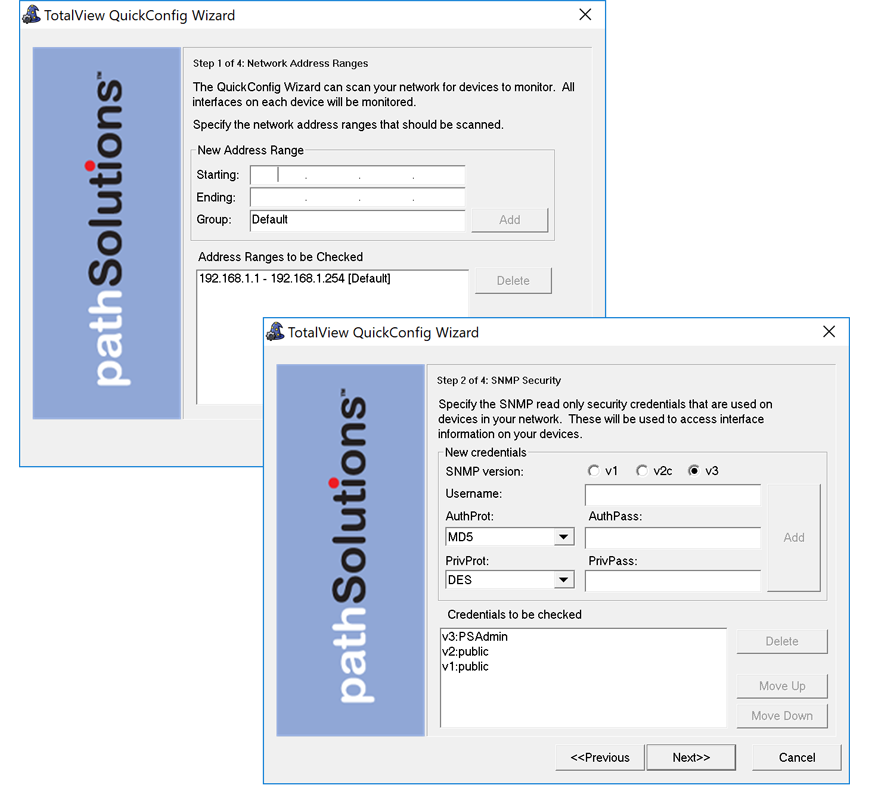Screen dimensions: 870x785
Task: Focus the AuthPass password field
Action: pyautogui.click(x=672, y=538)
